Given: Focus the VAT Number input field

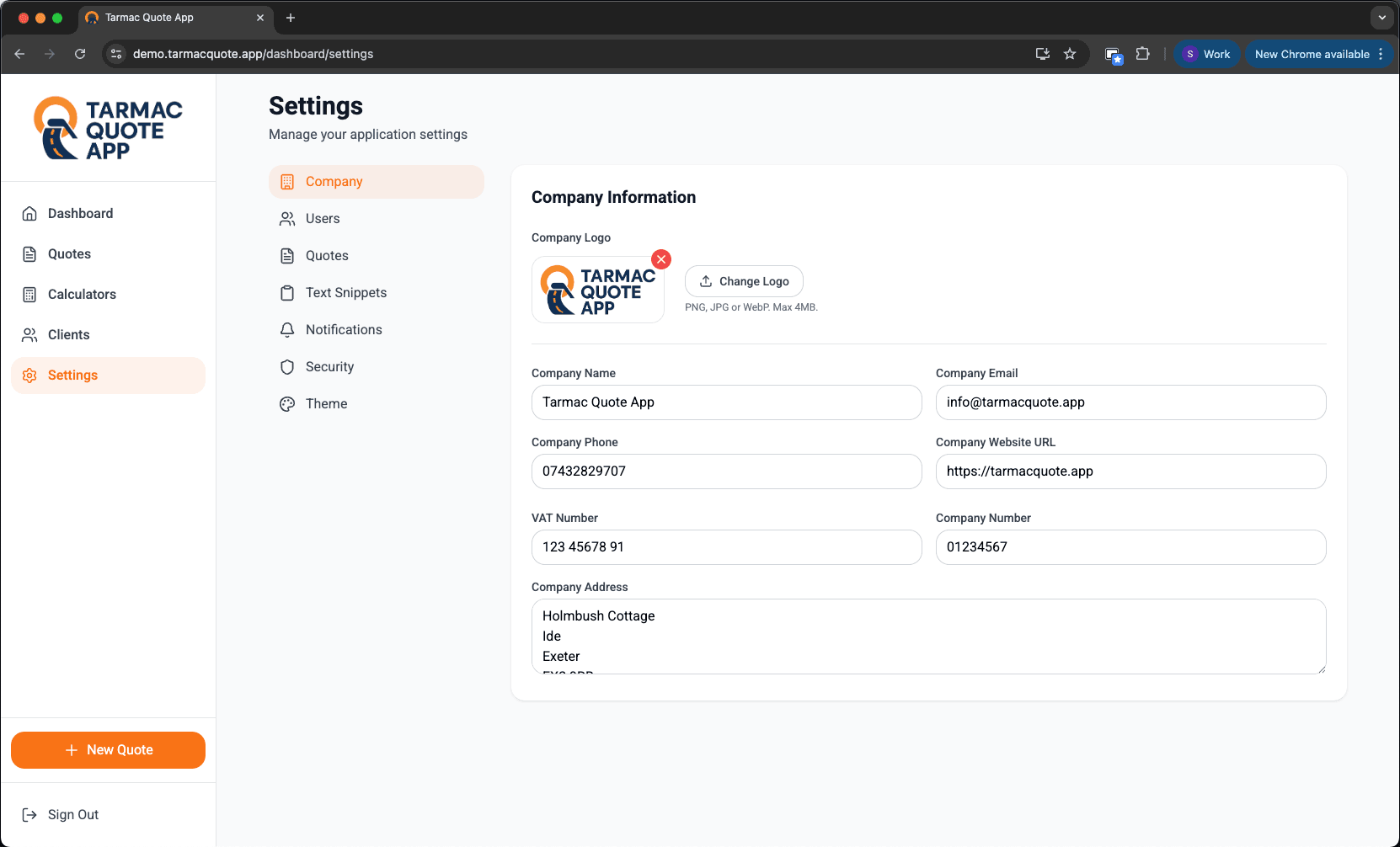Looking at the screenshot, I should [x=726, y=547].
